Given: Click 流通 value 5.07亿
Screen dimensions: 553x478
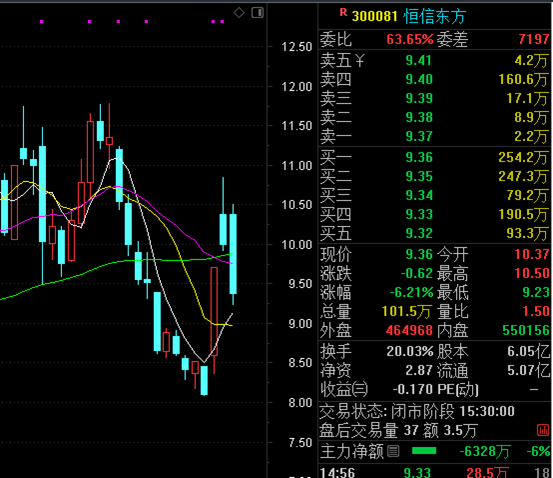Looking at the screenshot, I should [x=528, y=370].
